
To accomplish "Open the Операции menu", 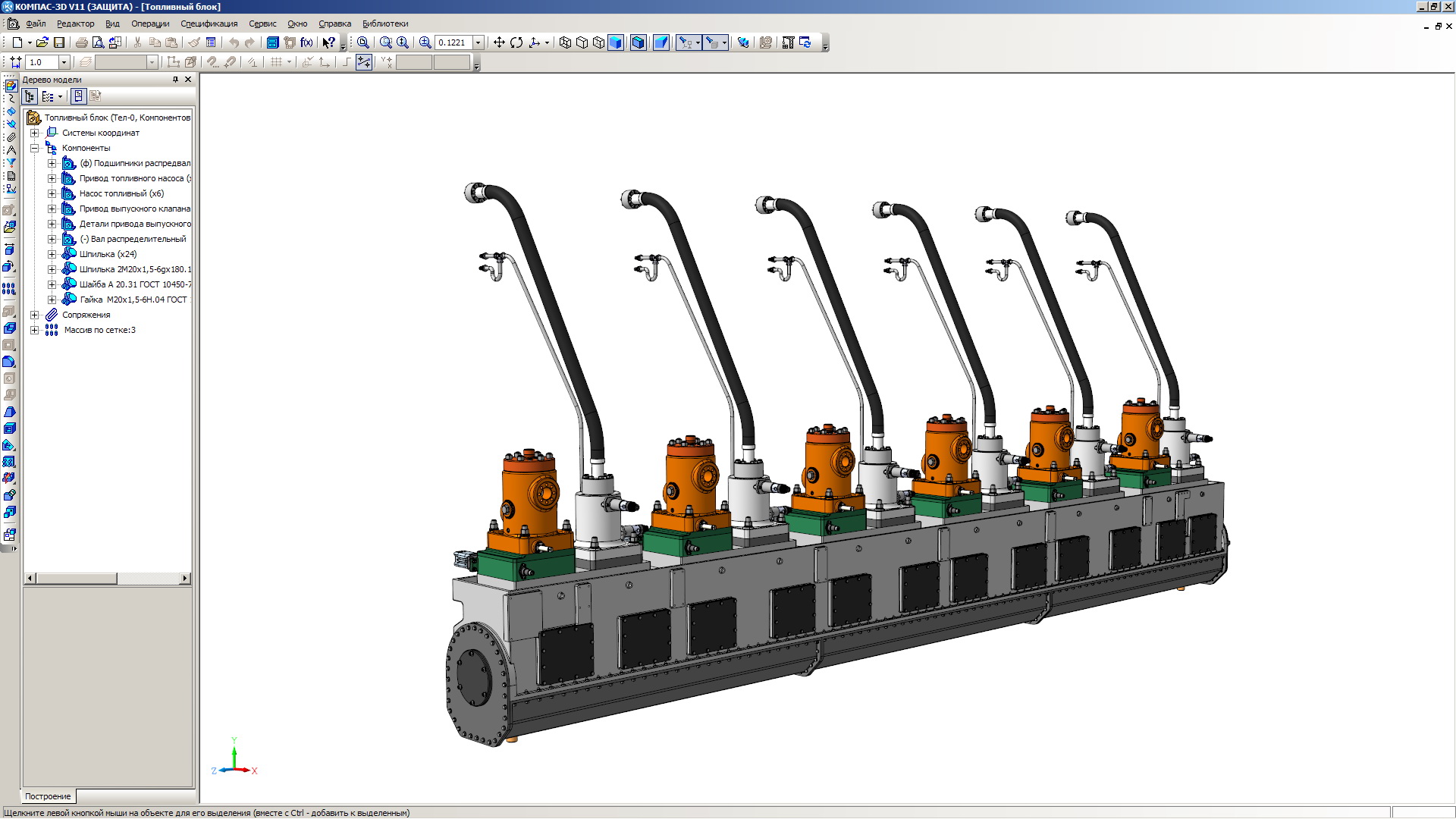I will pyautogui.click(x=150, y=24).
